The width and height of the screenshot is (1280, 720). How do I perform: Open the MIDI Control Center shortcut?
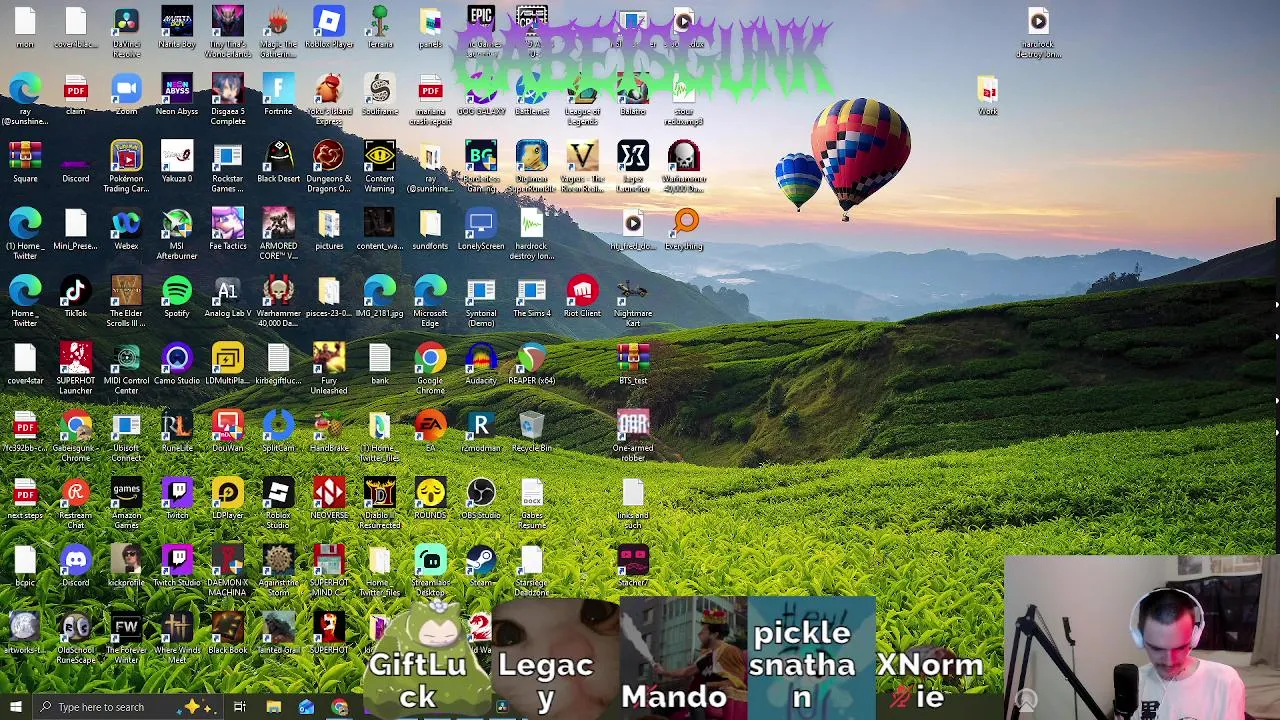126,369
